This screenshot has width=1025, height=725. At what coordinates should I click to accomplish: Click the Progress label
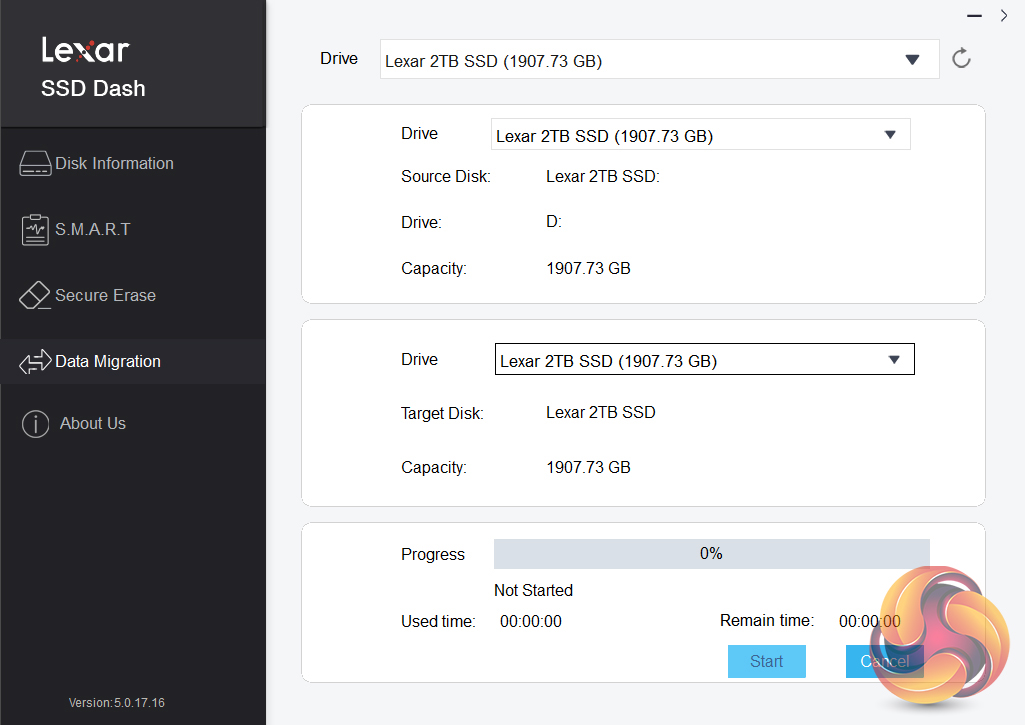[433, 554]
